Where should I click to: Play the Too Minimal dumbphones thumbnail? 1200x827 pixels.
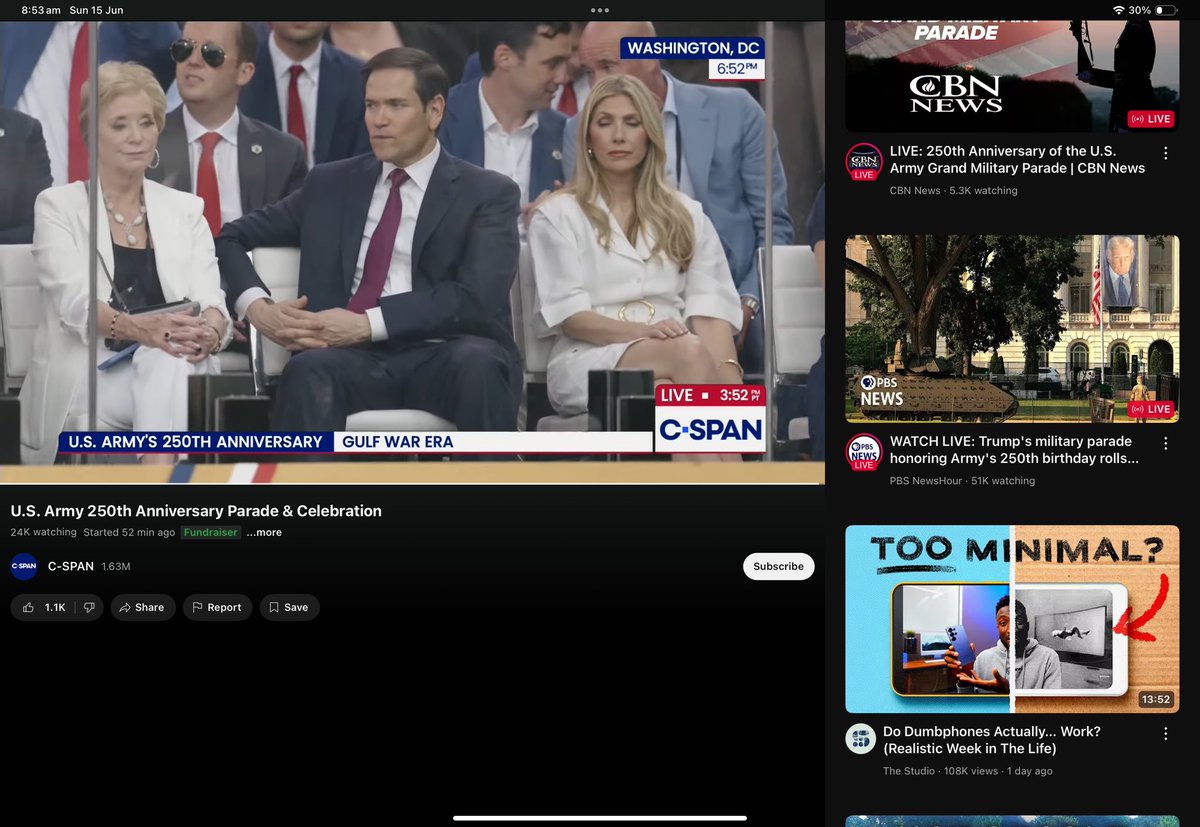coord(1012,619)
